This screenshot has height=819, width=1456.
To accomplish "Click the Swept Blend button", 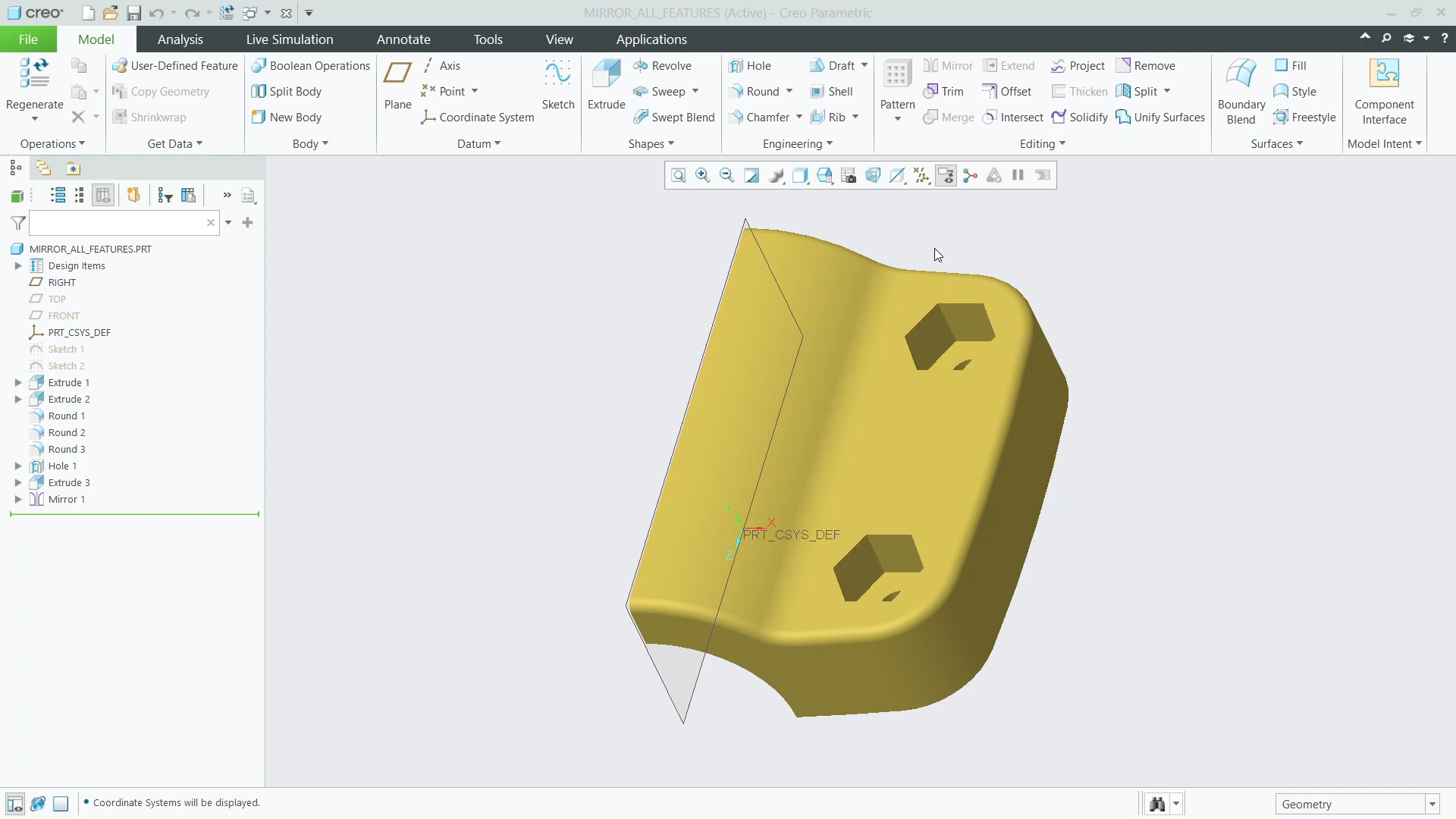I will tap(674, 118).
